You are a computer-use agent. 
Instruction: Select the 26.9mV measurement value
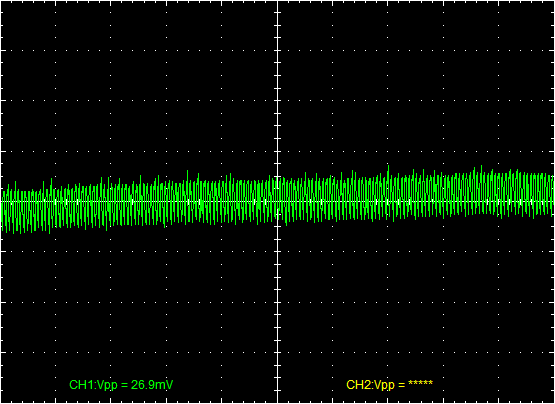(152, 385)
